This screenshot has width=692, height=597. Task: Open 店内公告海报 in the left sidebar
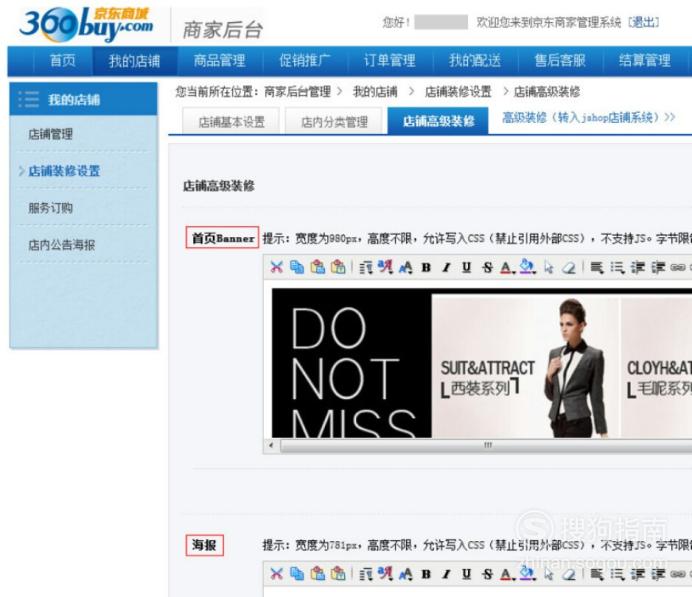61,245
